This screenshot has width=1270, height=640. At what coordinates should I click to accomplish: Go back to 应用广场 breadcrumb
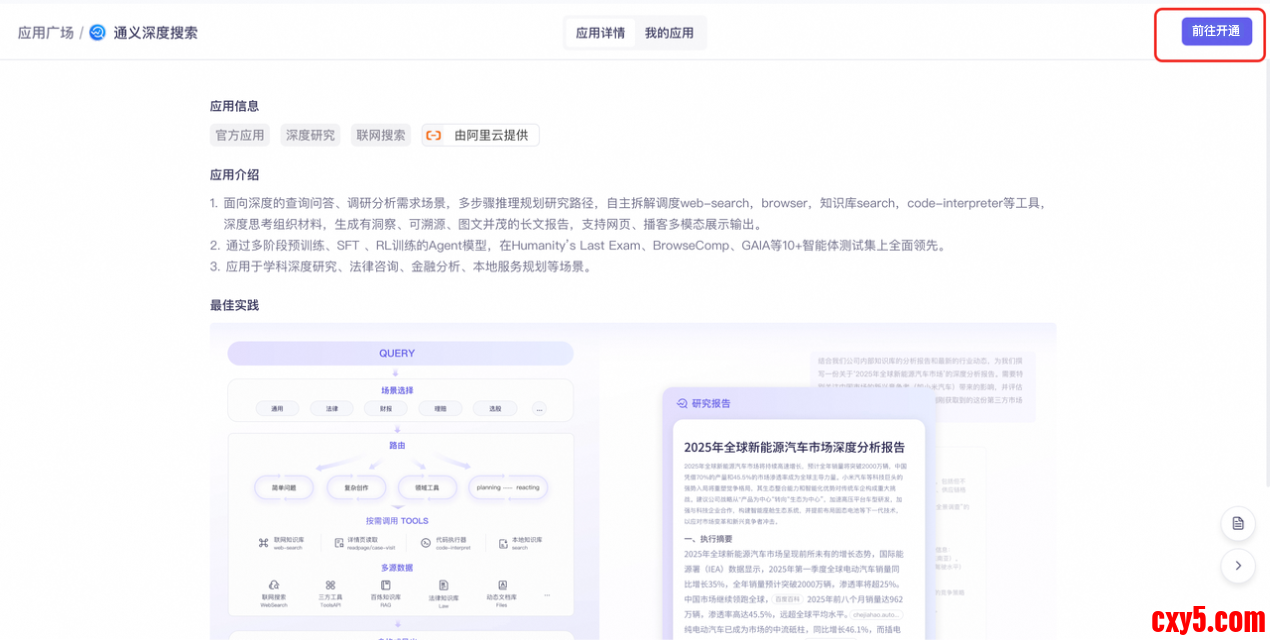(46, 33)
